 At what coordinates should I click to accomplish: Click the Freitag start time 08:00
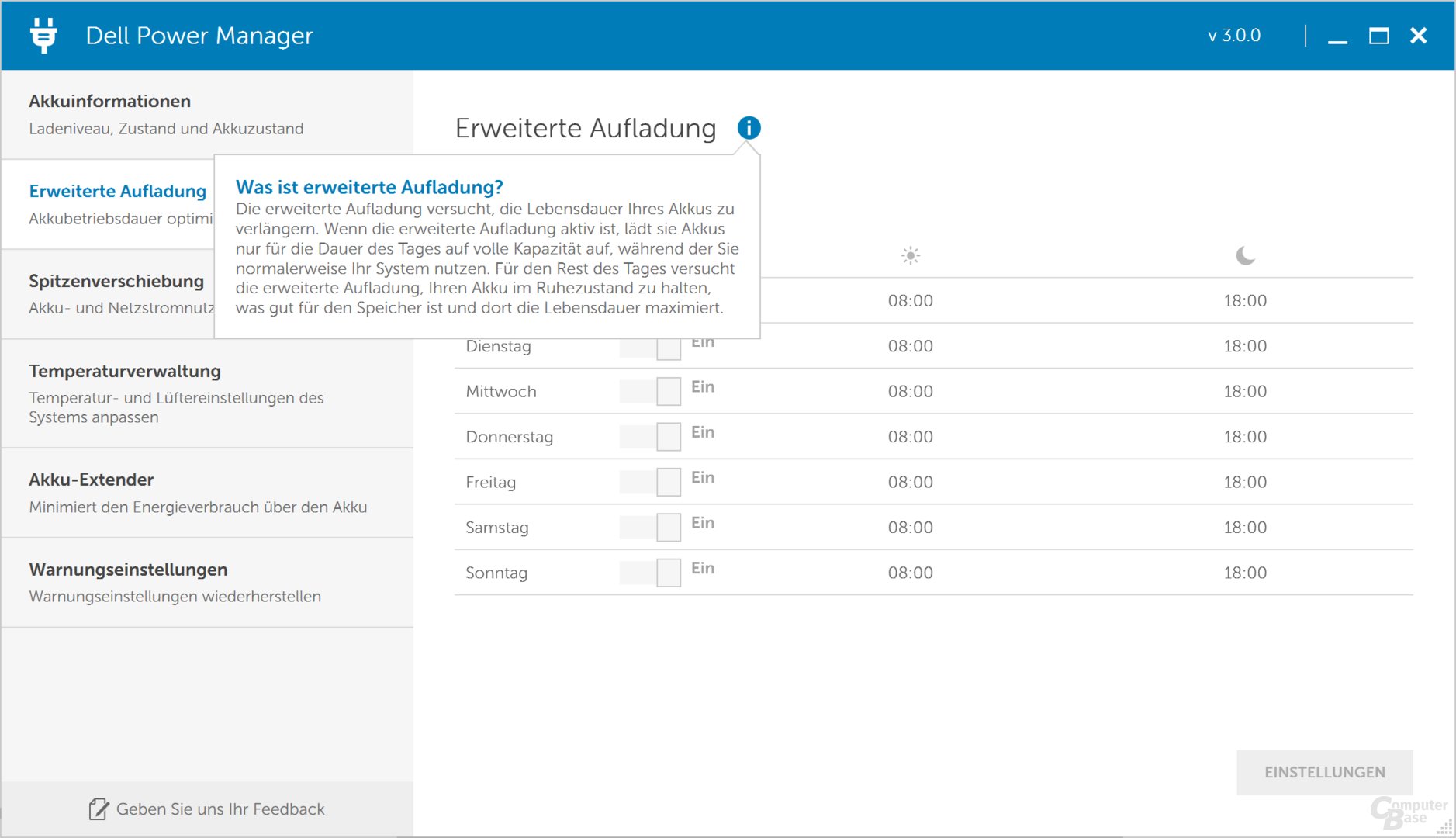coord(911,482)
